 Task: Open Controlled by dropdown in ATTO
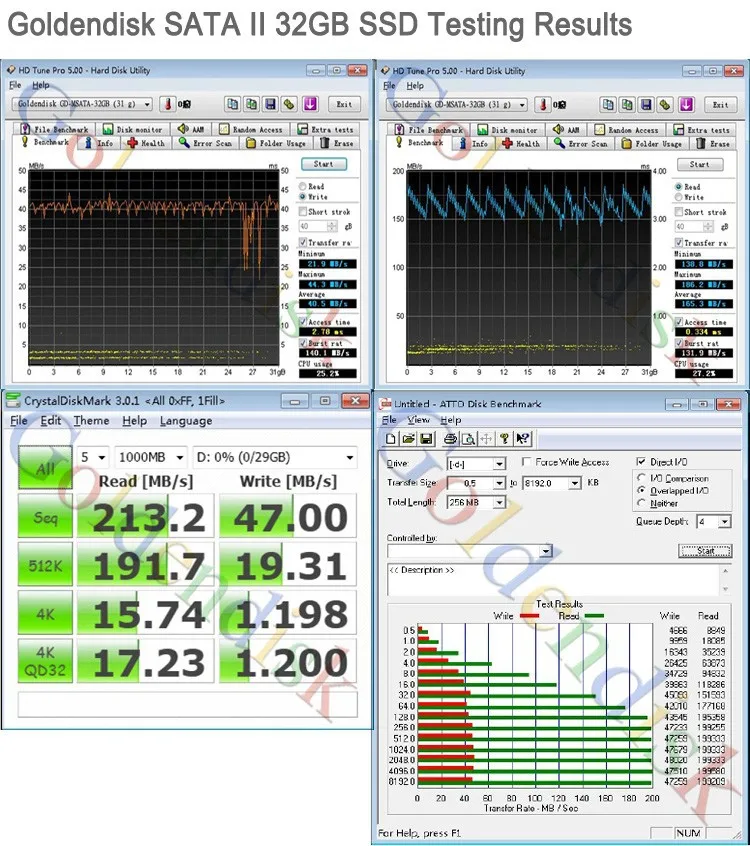[546, 551]
